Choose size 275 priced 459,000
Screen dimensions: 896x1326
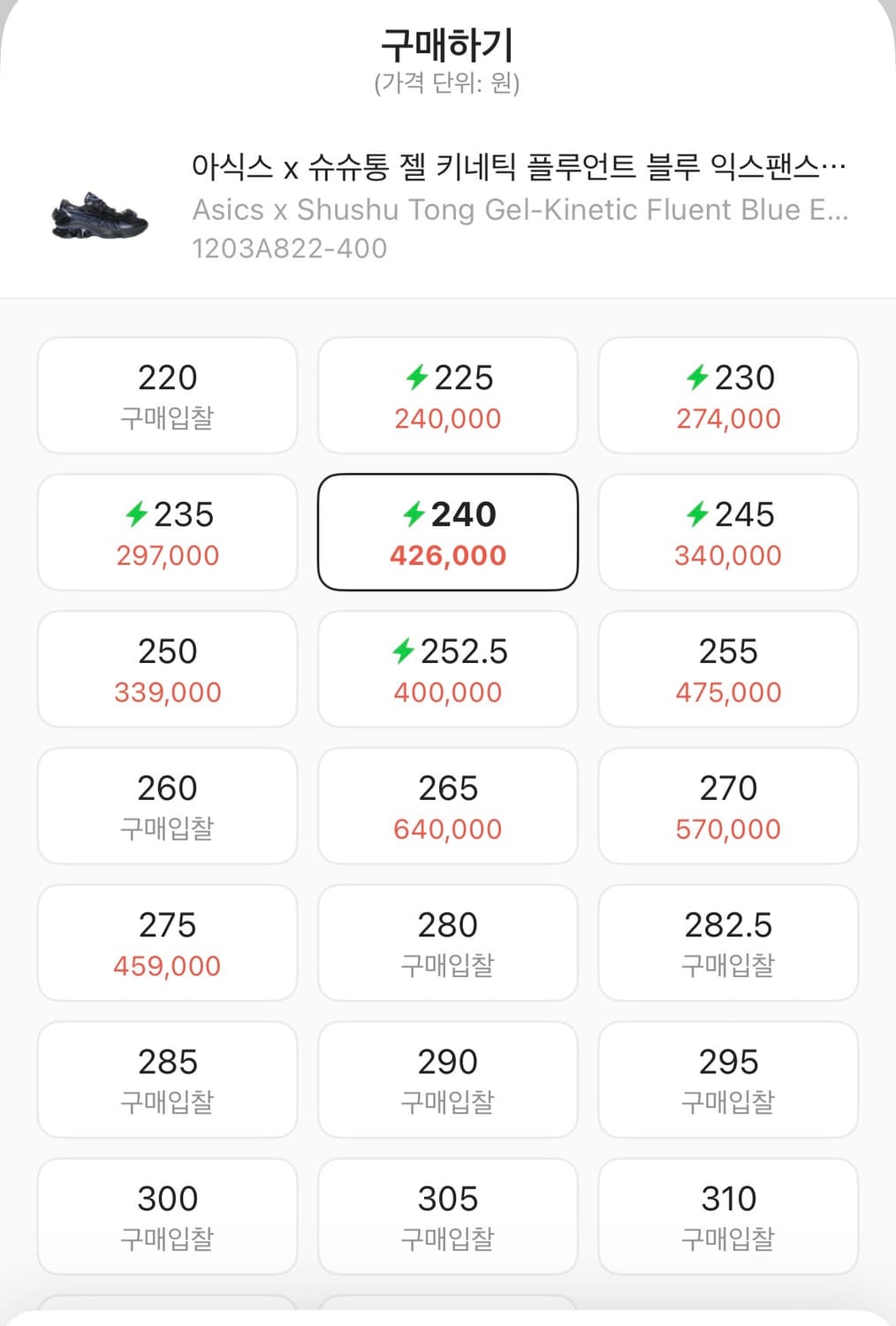167,943
